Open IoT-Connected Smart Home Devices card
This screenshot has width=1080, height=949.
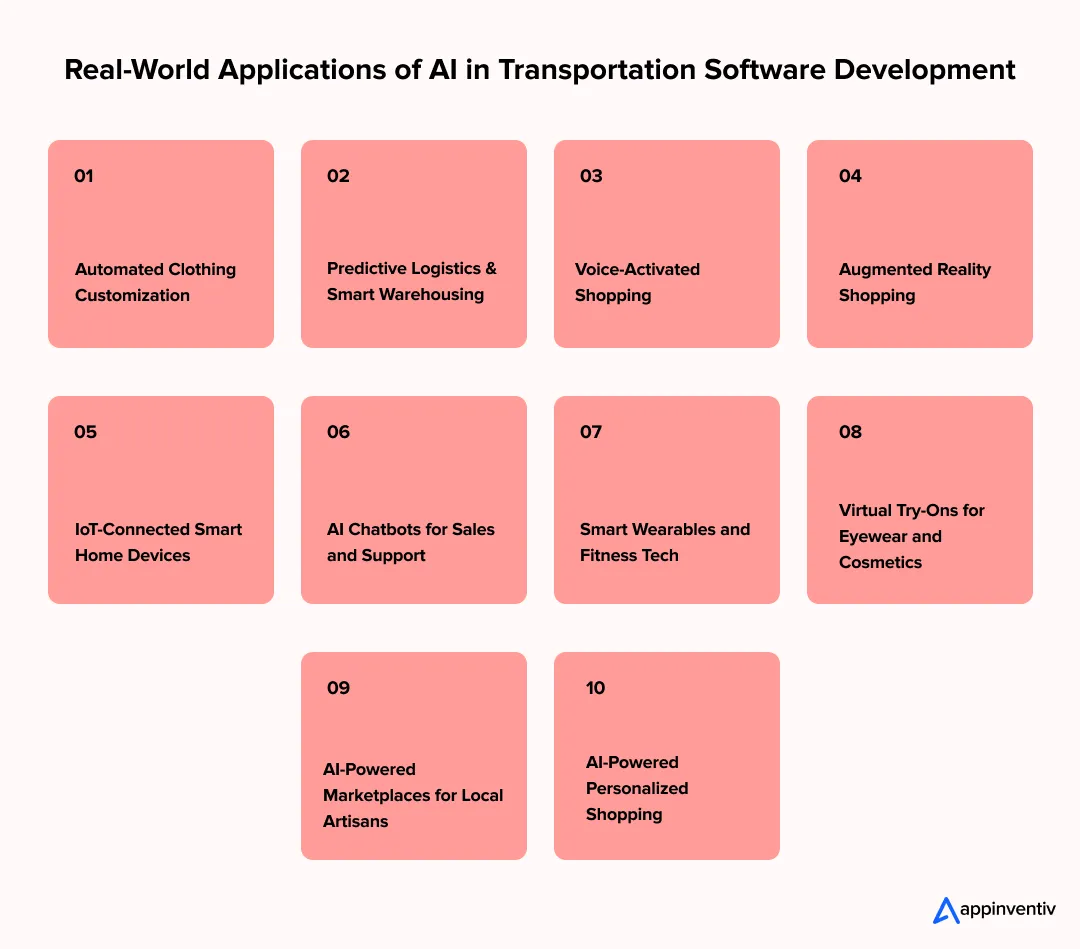tap(161, 500)
